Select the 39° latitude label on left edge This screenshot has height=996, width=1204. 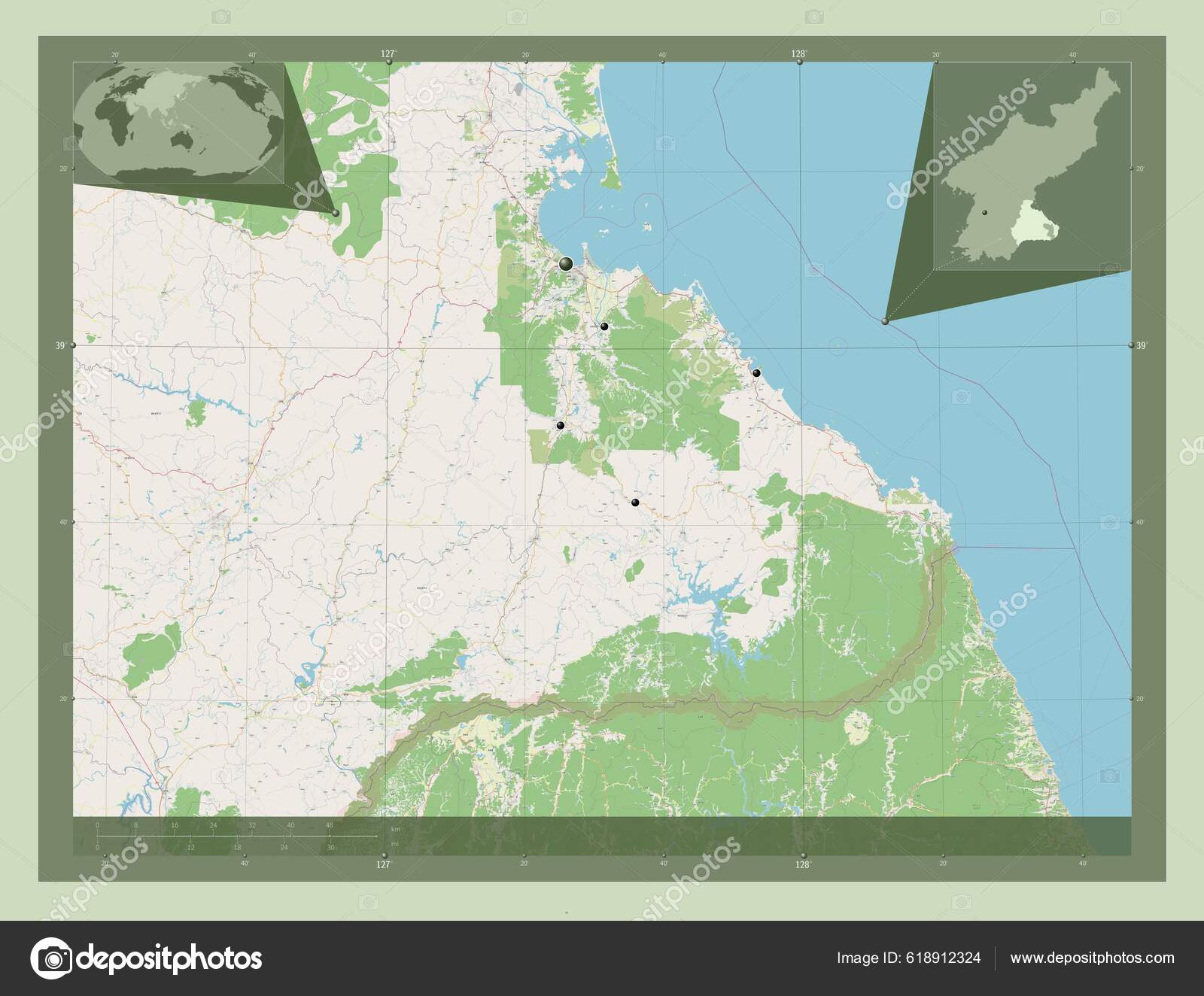(62, 345)
